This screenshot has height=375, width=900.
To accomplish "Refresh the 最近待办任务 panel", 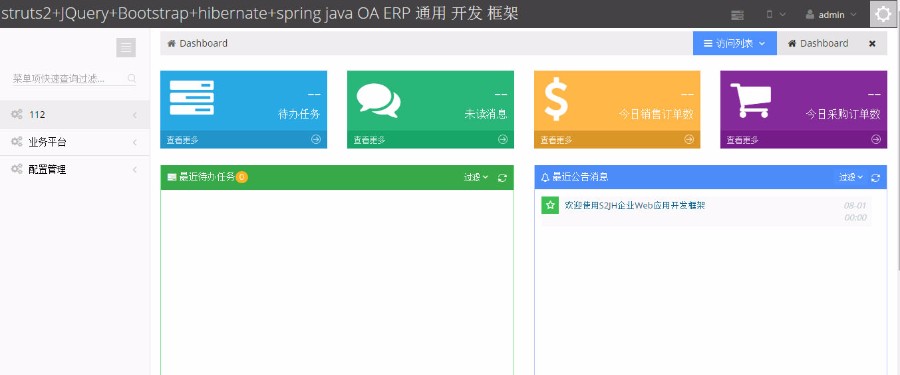I will (x=502, y=178).
